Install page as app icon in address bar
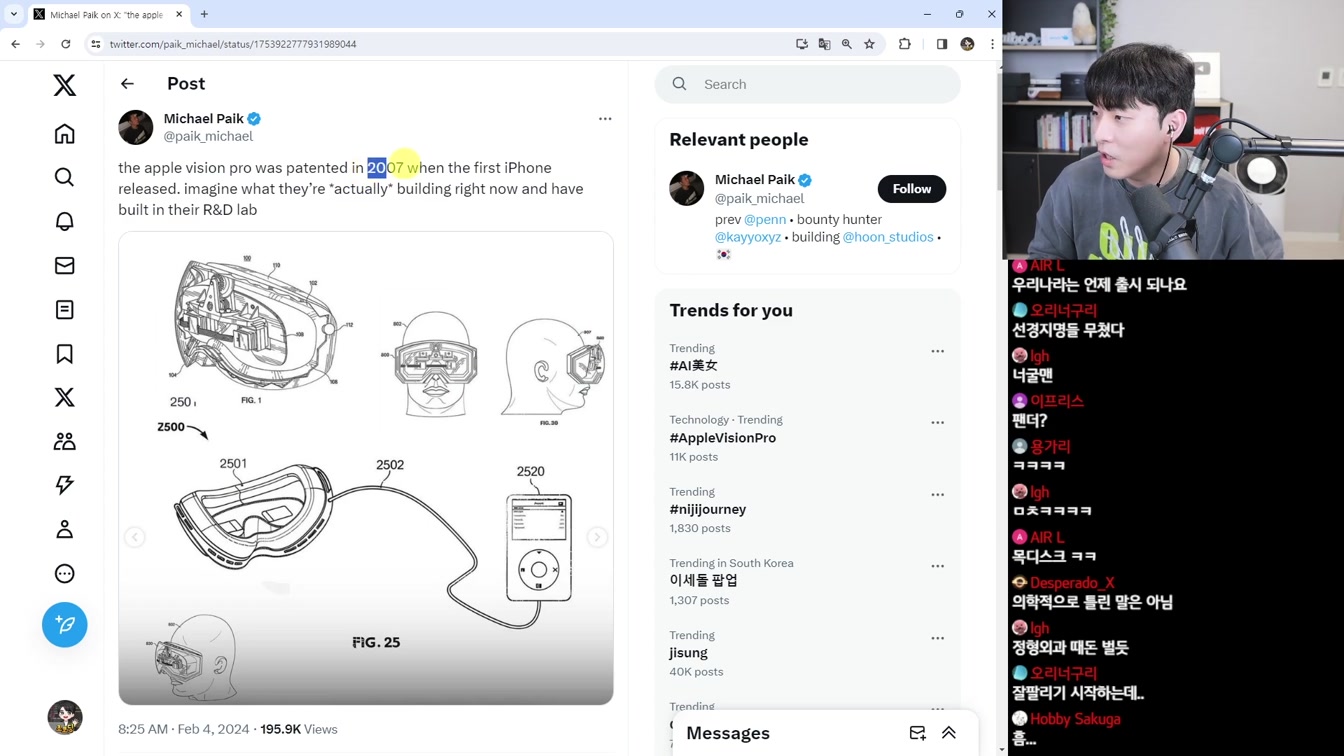Image resolution: width=1344 pixels, height=756 pixels. (802, 44)
